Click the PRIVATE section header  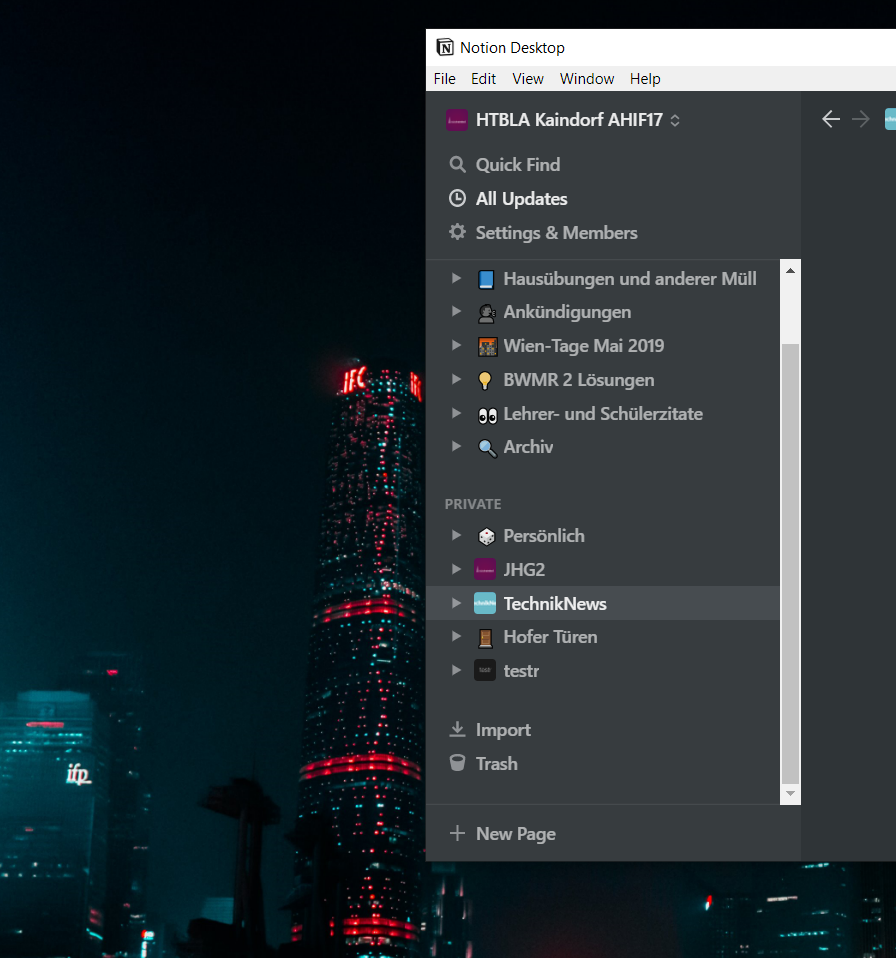(473, 504)
